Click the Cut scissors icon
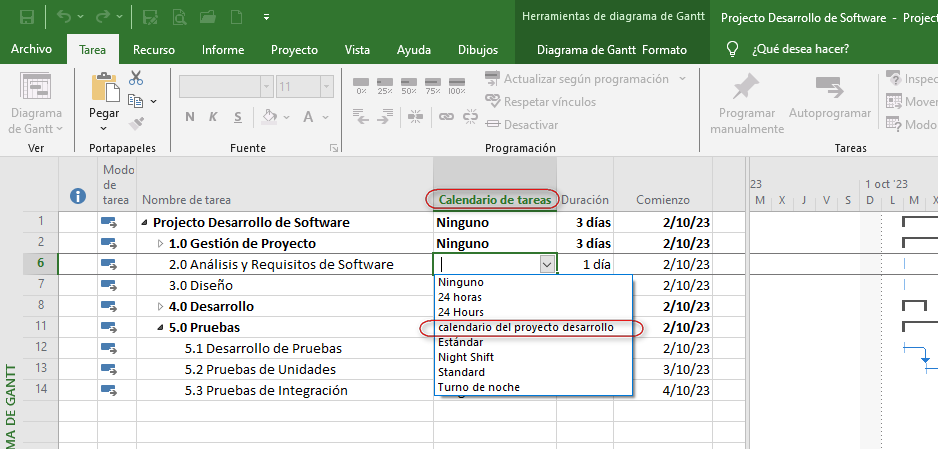938x449 pixels. click(137, 78)
